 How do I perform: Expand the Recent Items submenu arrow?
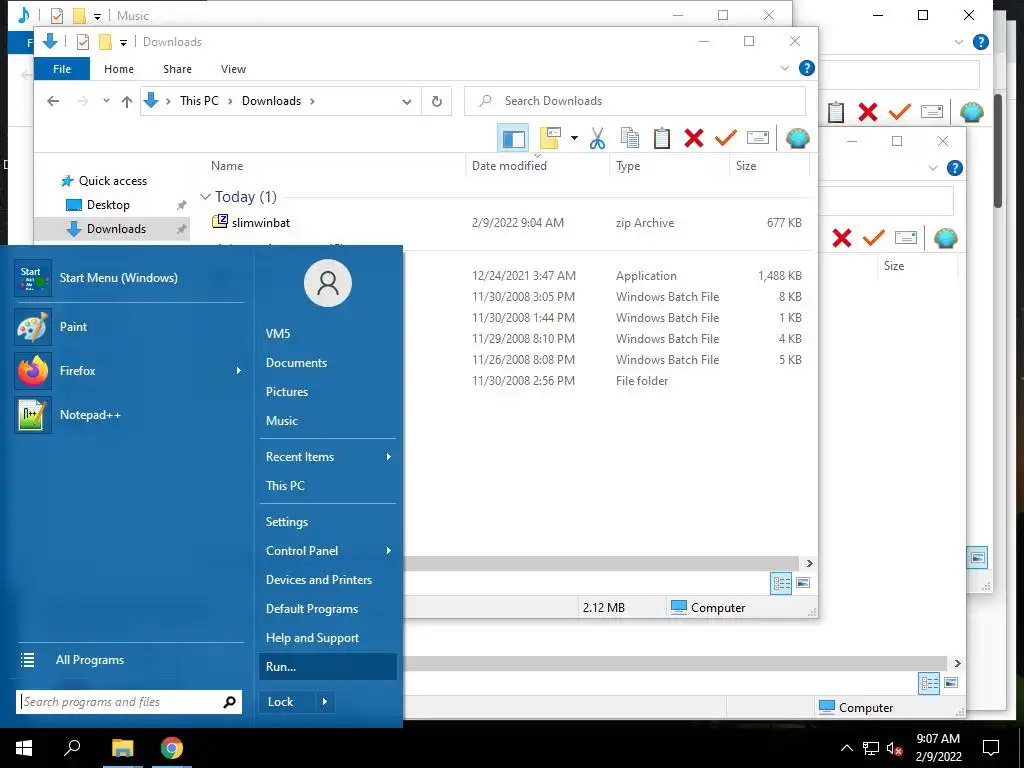pos(389,456)
